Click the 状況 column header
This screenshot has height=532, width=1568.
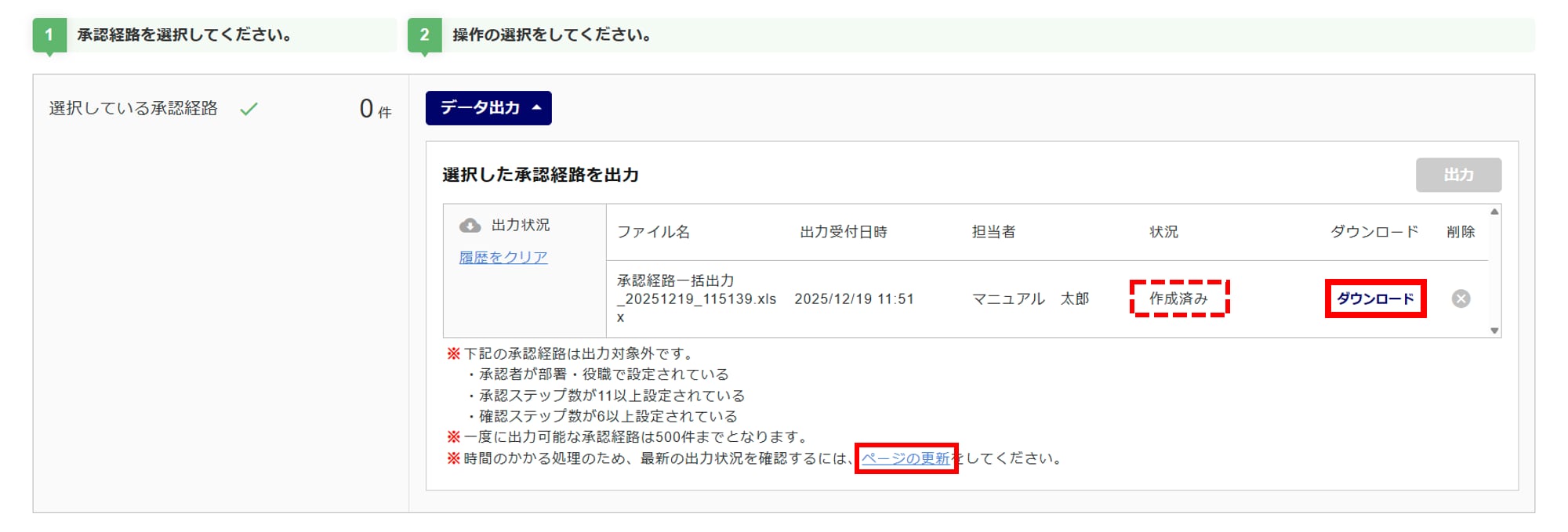pyautogui.click(x=1163, y=232)
